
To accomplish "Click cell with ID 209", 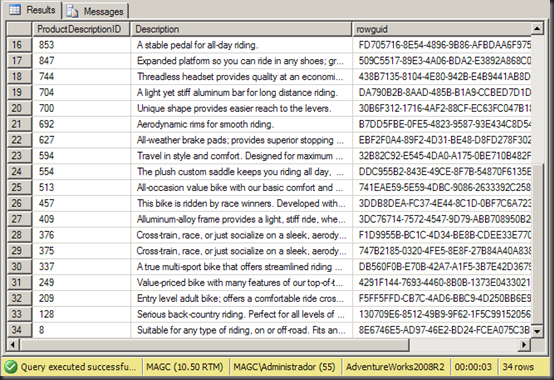I will (x=81, y=298).
